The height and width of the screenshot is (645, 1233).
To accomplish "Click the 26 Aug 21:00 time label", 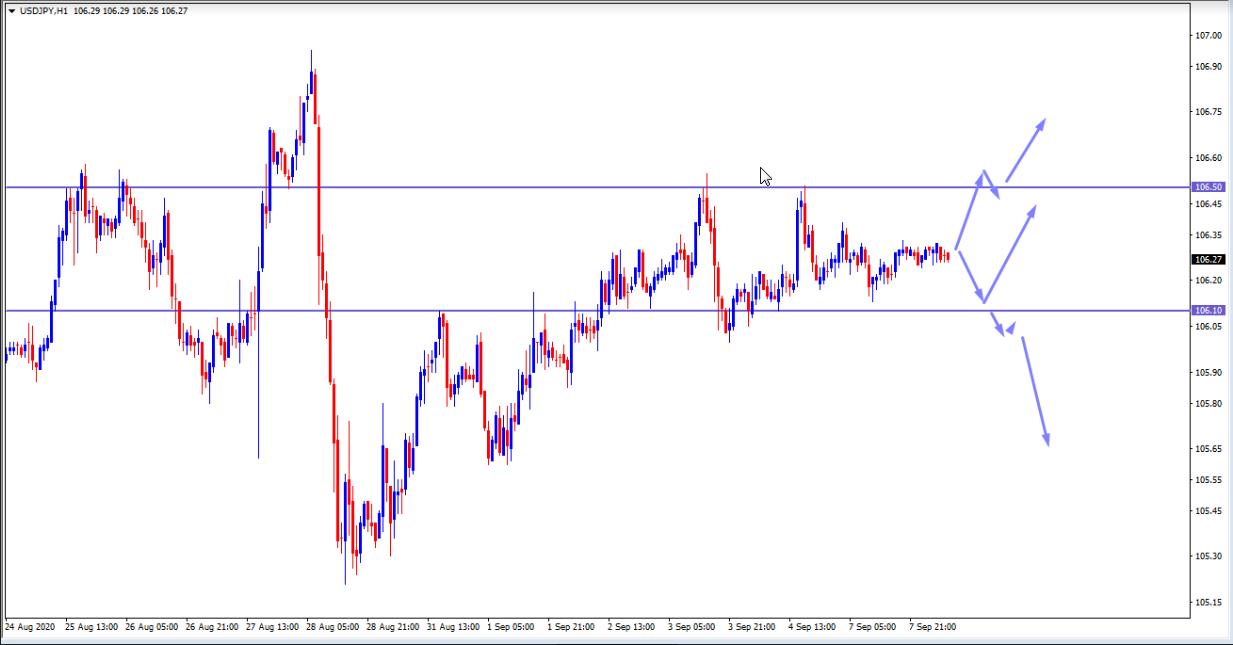I will pos(212,627).
